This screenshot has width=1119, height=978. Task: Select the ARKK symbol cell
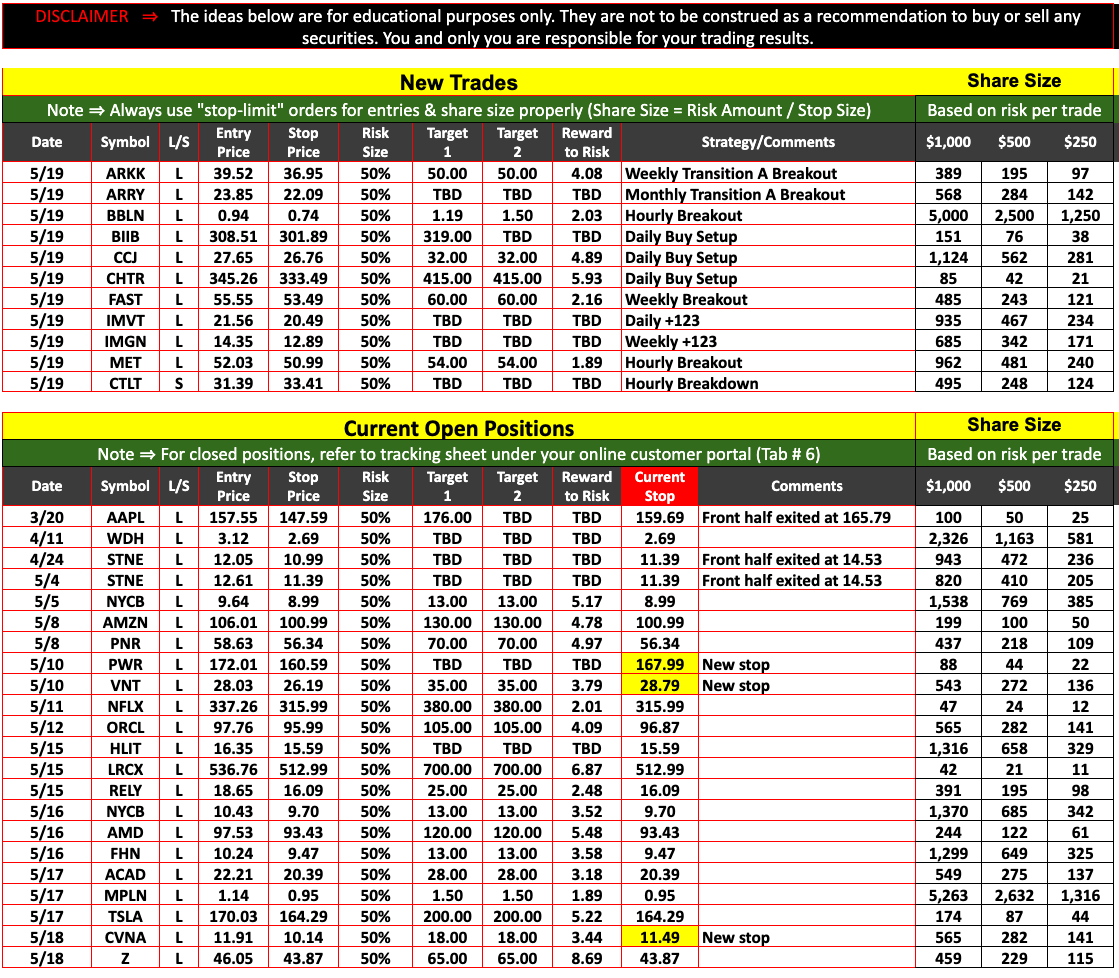[125, 173]
